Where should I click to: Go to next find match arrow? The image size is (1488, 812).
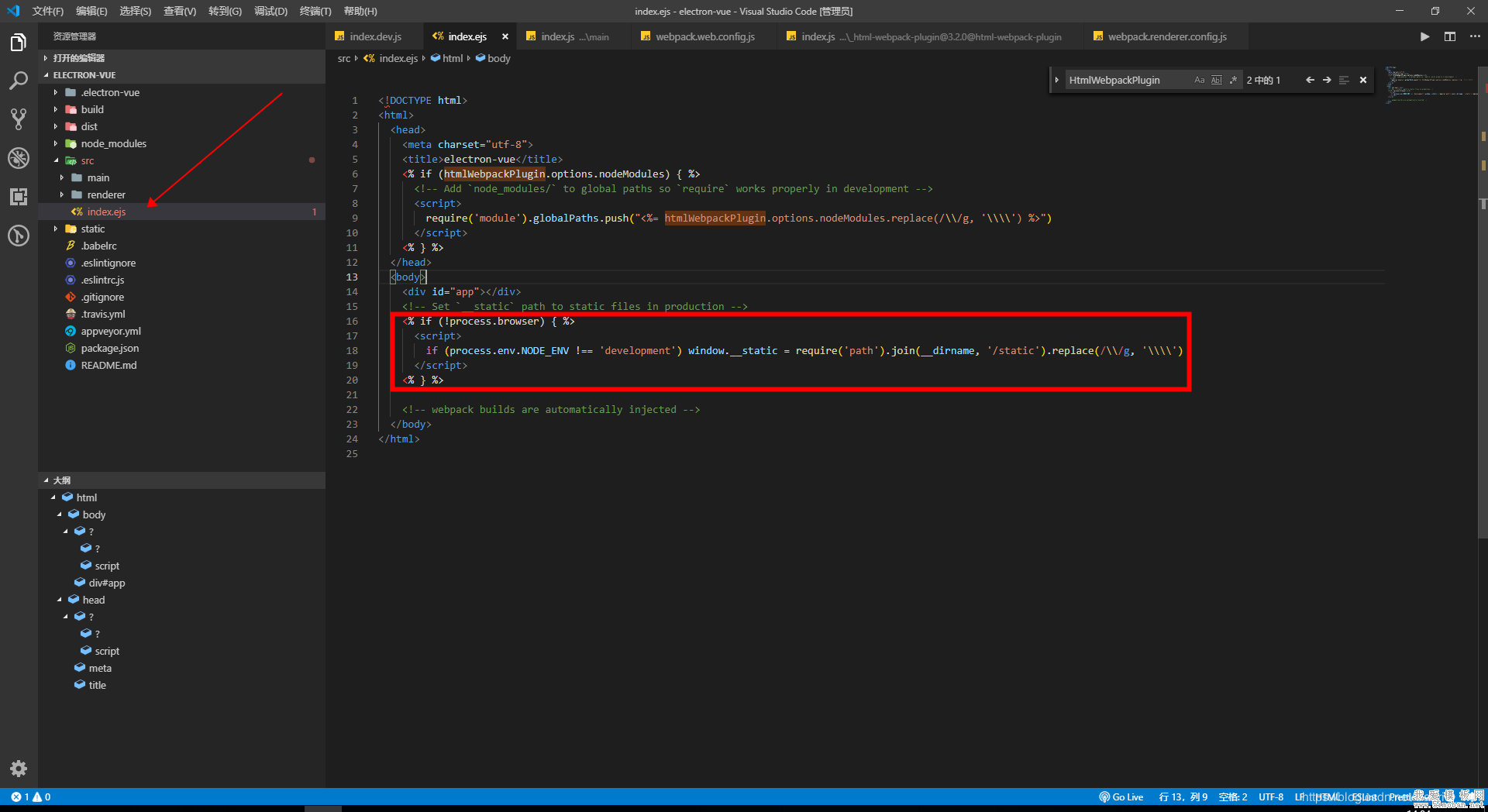click(x=1327, y=80)
